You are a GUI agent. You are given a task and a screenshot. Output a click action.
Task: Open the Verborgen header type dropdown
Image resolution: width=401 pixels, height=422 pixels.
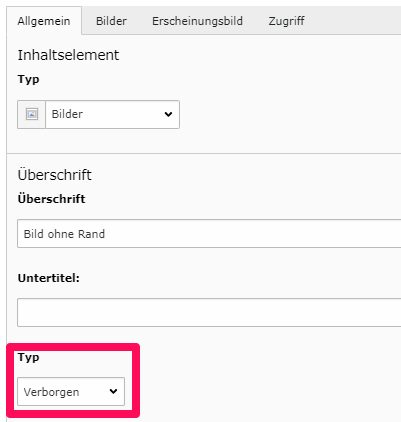(x=71, y=392)
